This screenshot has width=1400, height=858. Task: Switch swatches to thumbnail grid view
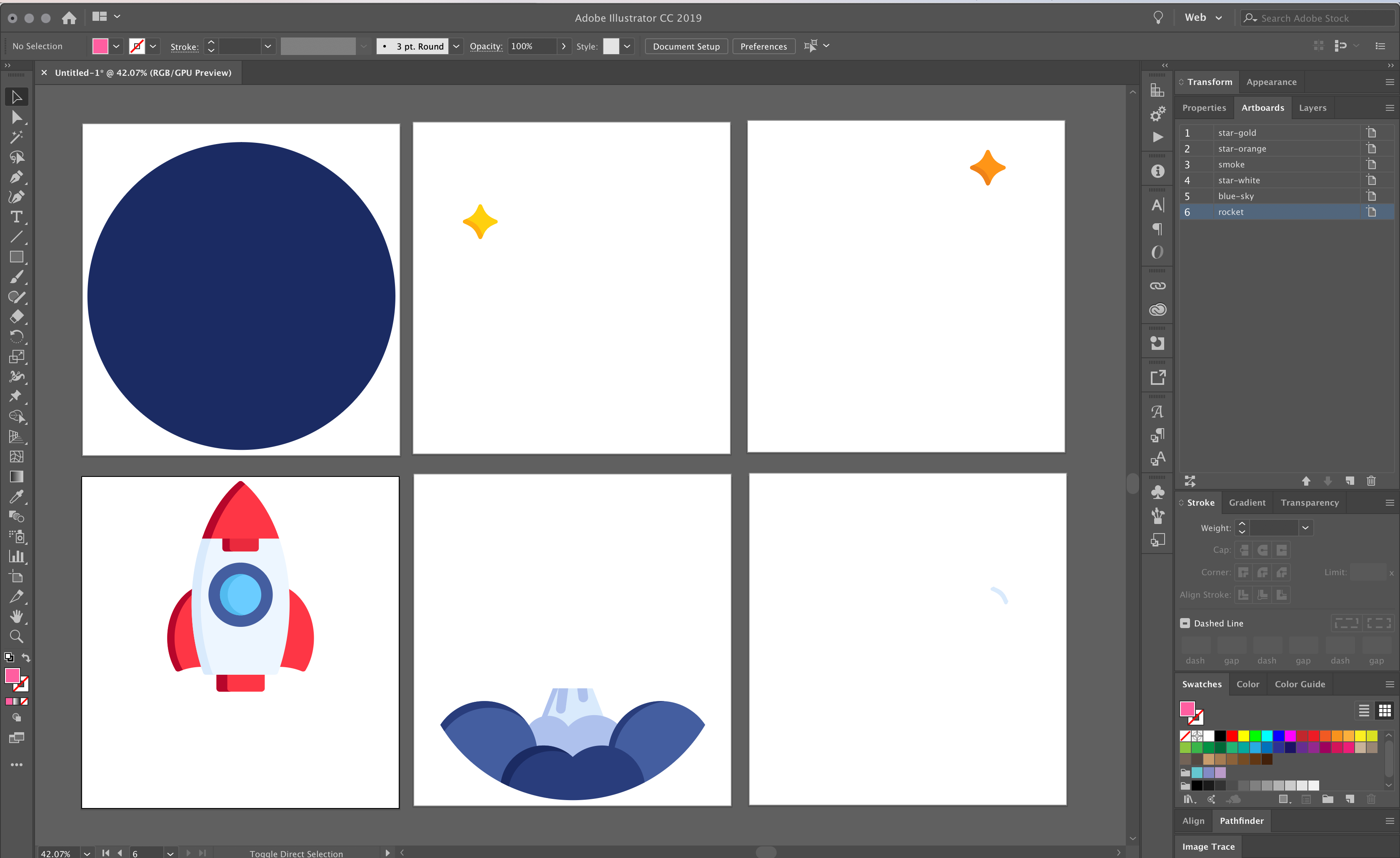1385,711
